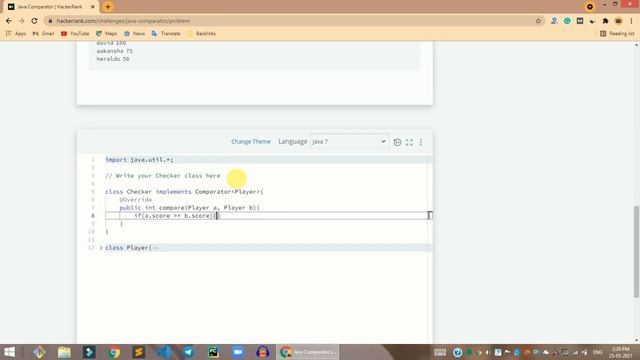
Task: Open the touch keyboard from the system tray
Action: 440,352
